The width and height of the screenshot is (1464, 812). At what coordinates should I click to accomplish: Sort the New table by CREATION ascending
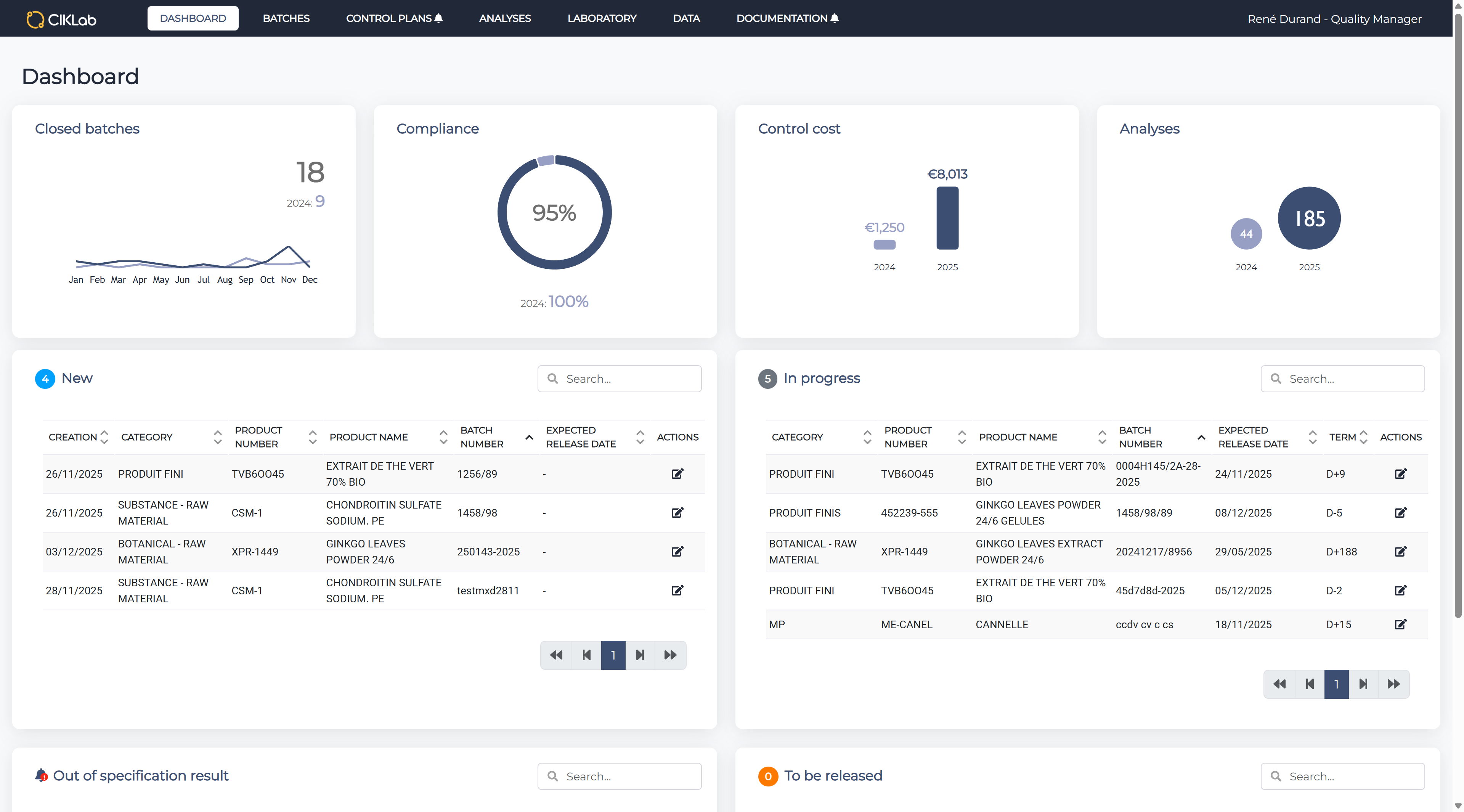(x=104, y=433)
